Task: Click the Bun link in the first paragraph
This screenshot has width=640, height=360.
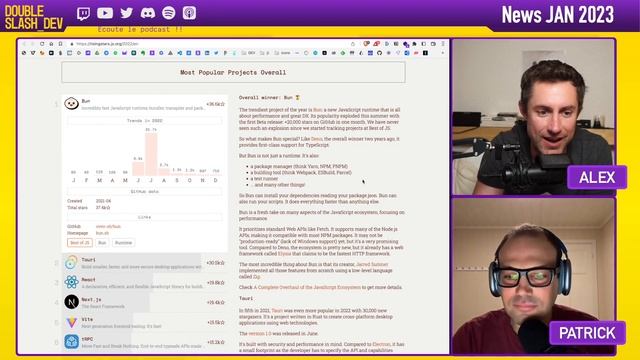Action: pos(318,110)
